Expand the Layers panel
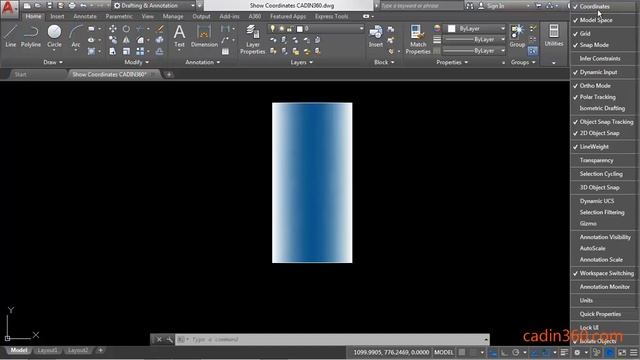Screen dimensions: 640x360 302,62
